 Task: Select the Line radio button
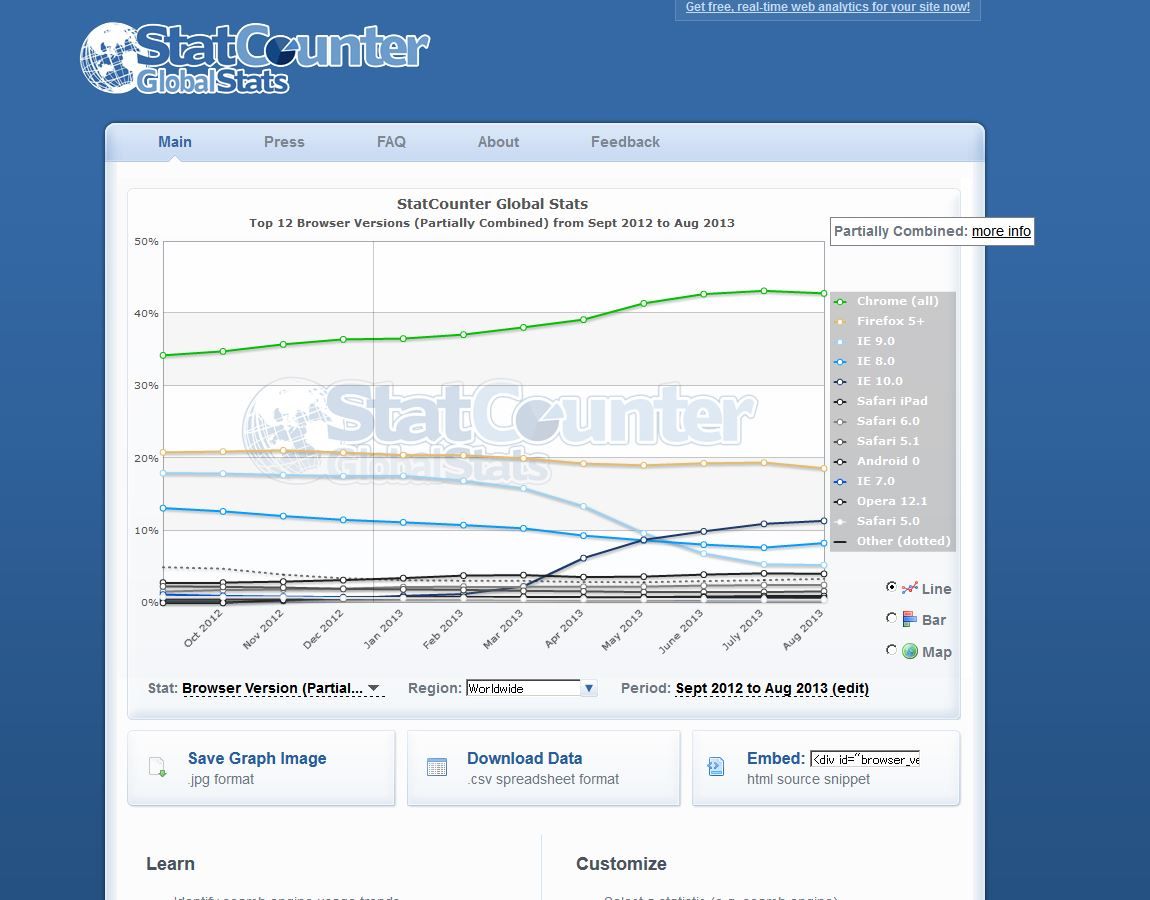(x=890, y=587)
